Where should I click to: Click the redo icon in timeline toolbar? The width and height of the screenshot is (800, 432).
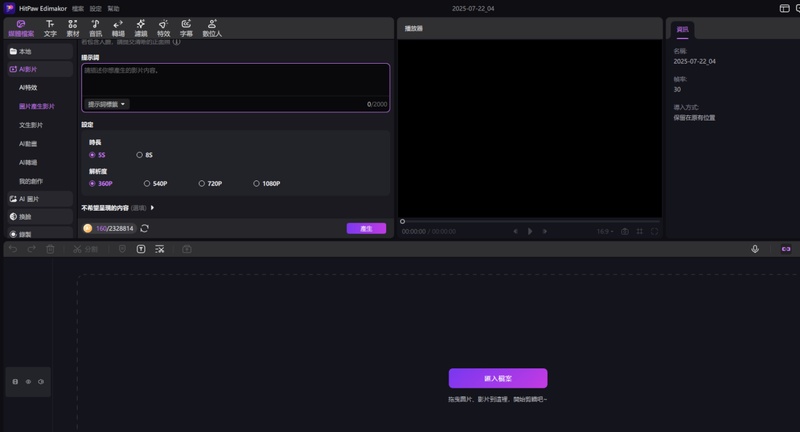pos(32,249)
